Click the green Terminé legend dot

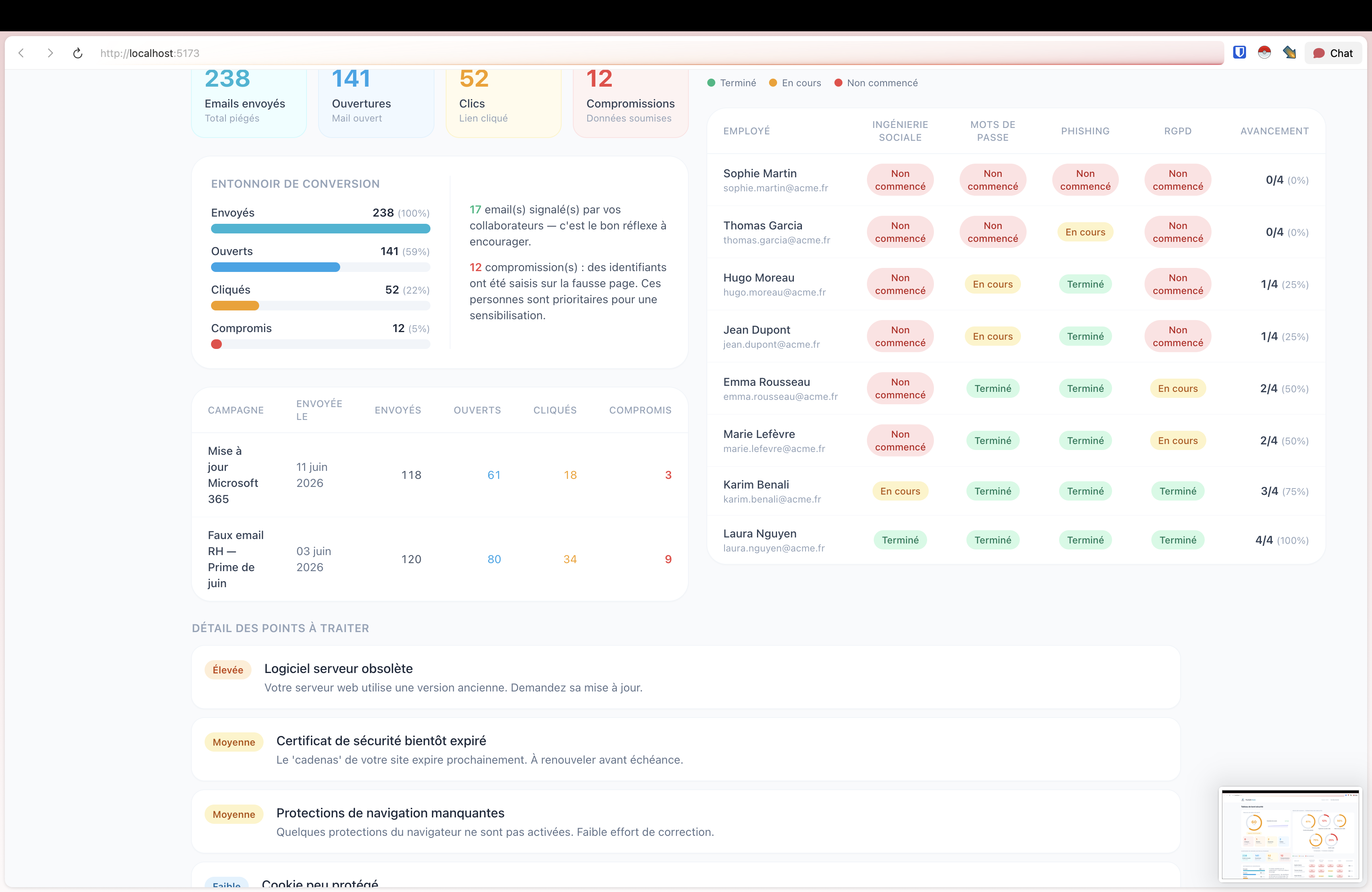[711, 83]
